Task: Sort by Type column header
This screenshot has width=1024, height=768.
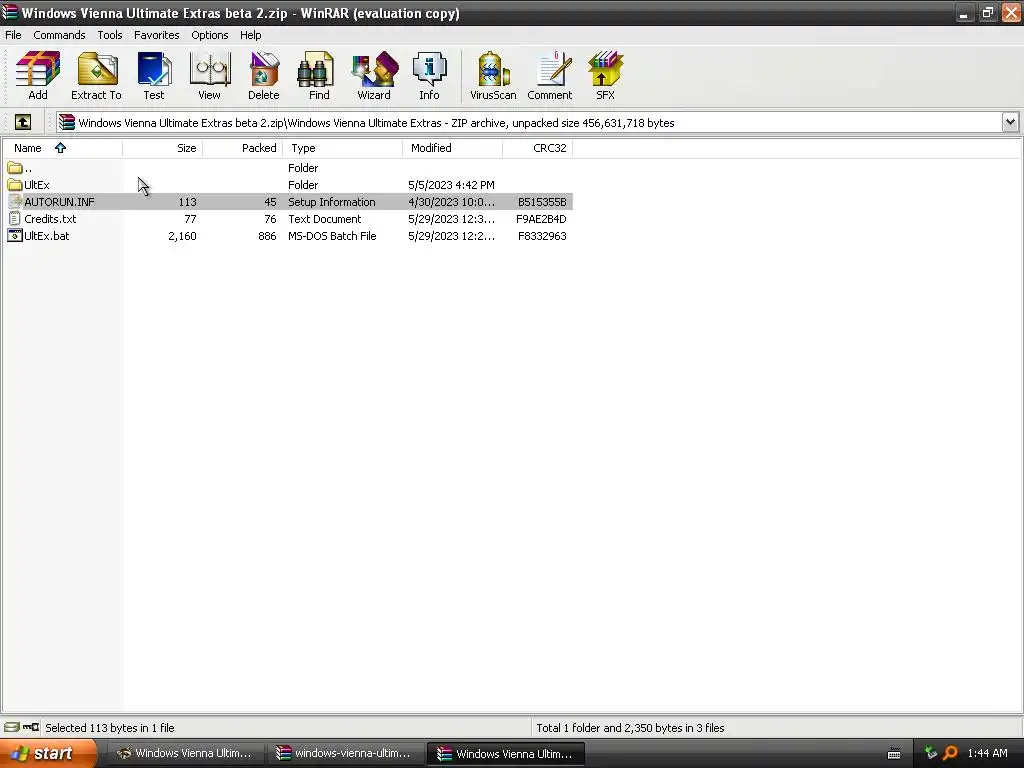Action: (343, 148)
